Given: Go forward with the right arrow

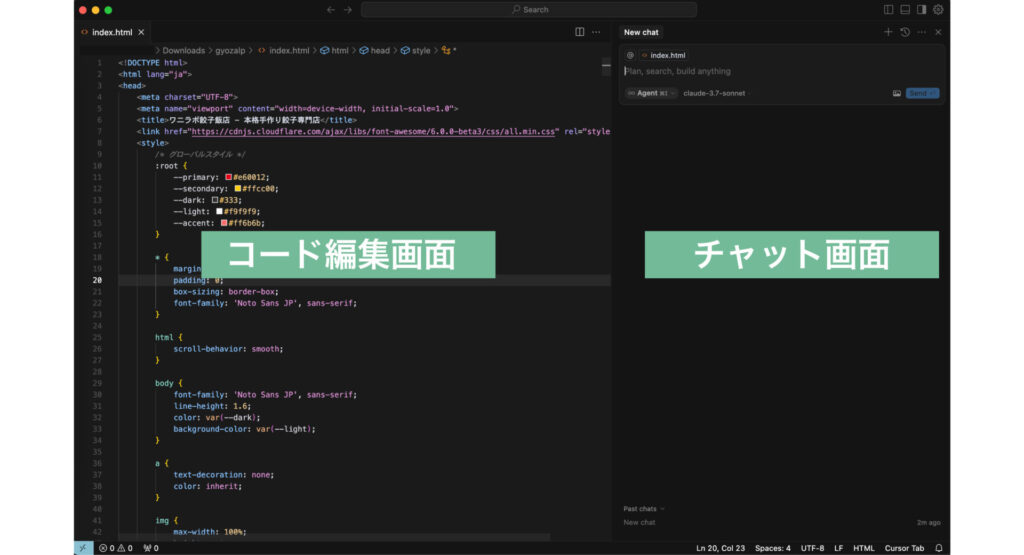Looking at the screenshot, I should [347, 10].
